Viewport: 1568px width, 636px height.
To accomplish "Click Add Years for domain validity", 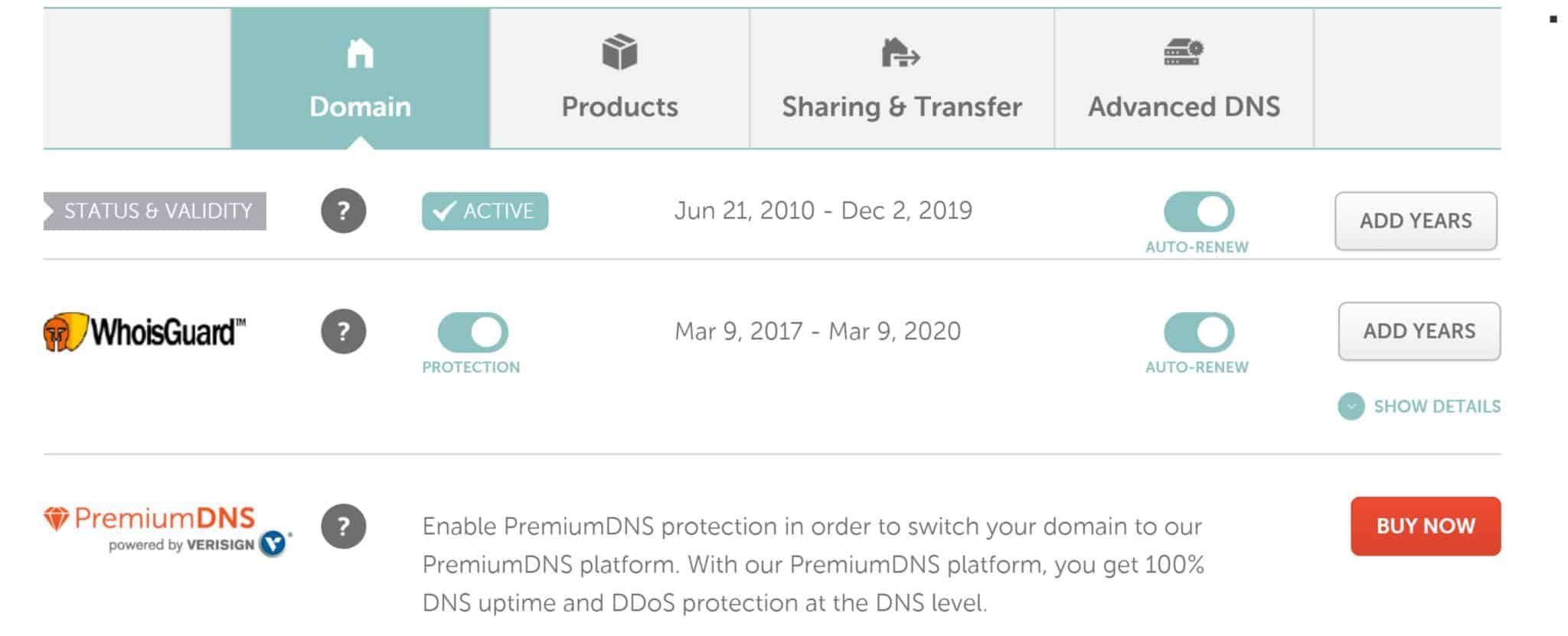I will click(x=1416, y=221).
